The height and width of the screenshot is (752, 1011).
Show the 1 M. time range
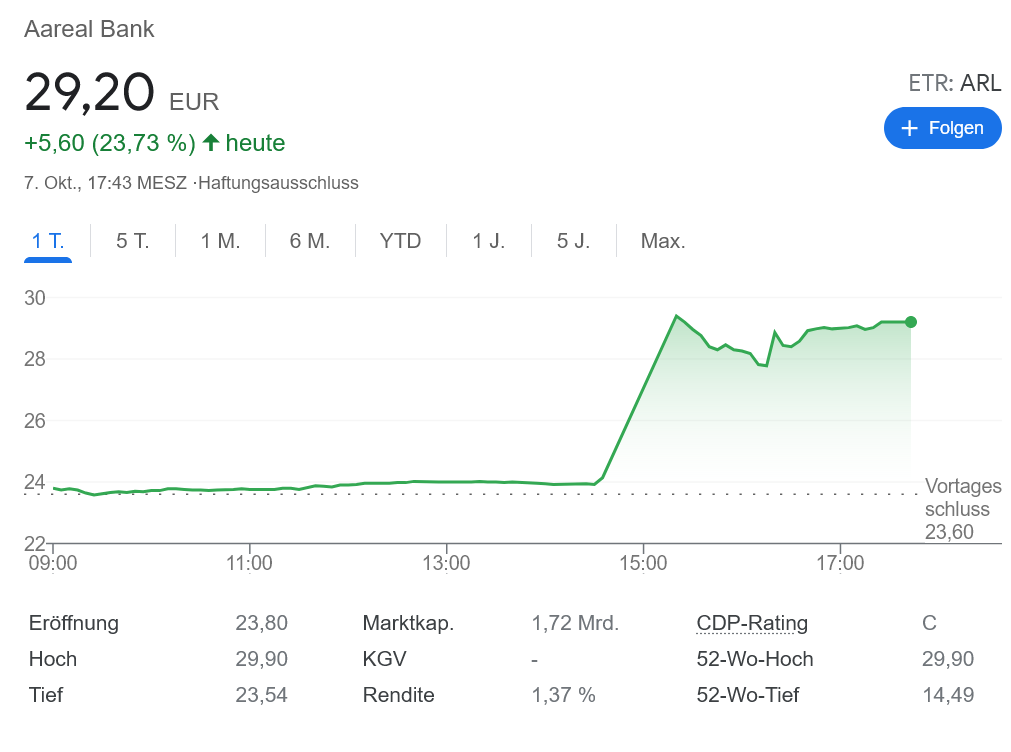point(220,241)
